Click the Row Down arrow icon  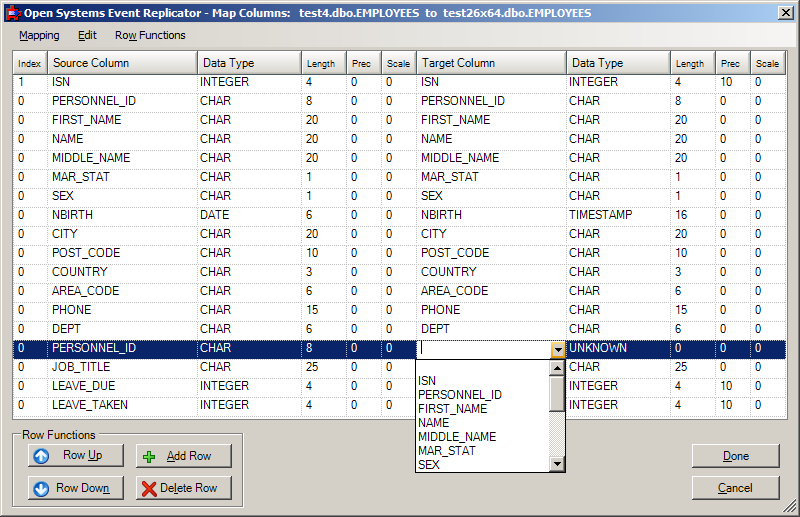(41, 488)
